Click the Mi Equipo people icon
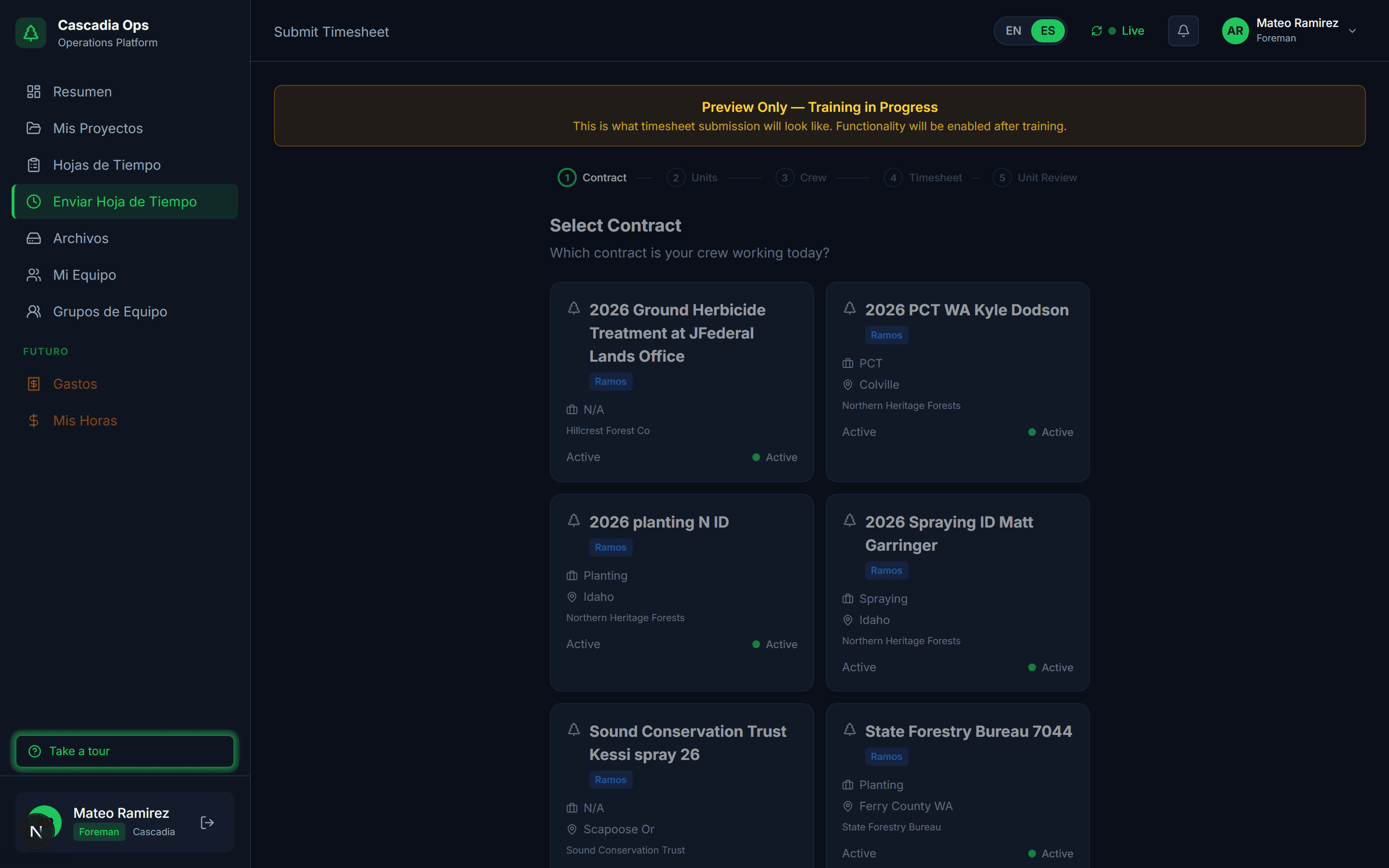Screen dimensions: 1389x868 34,275
